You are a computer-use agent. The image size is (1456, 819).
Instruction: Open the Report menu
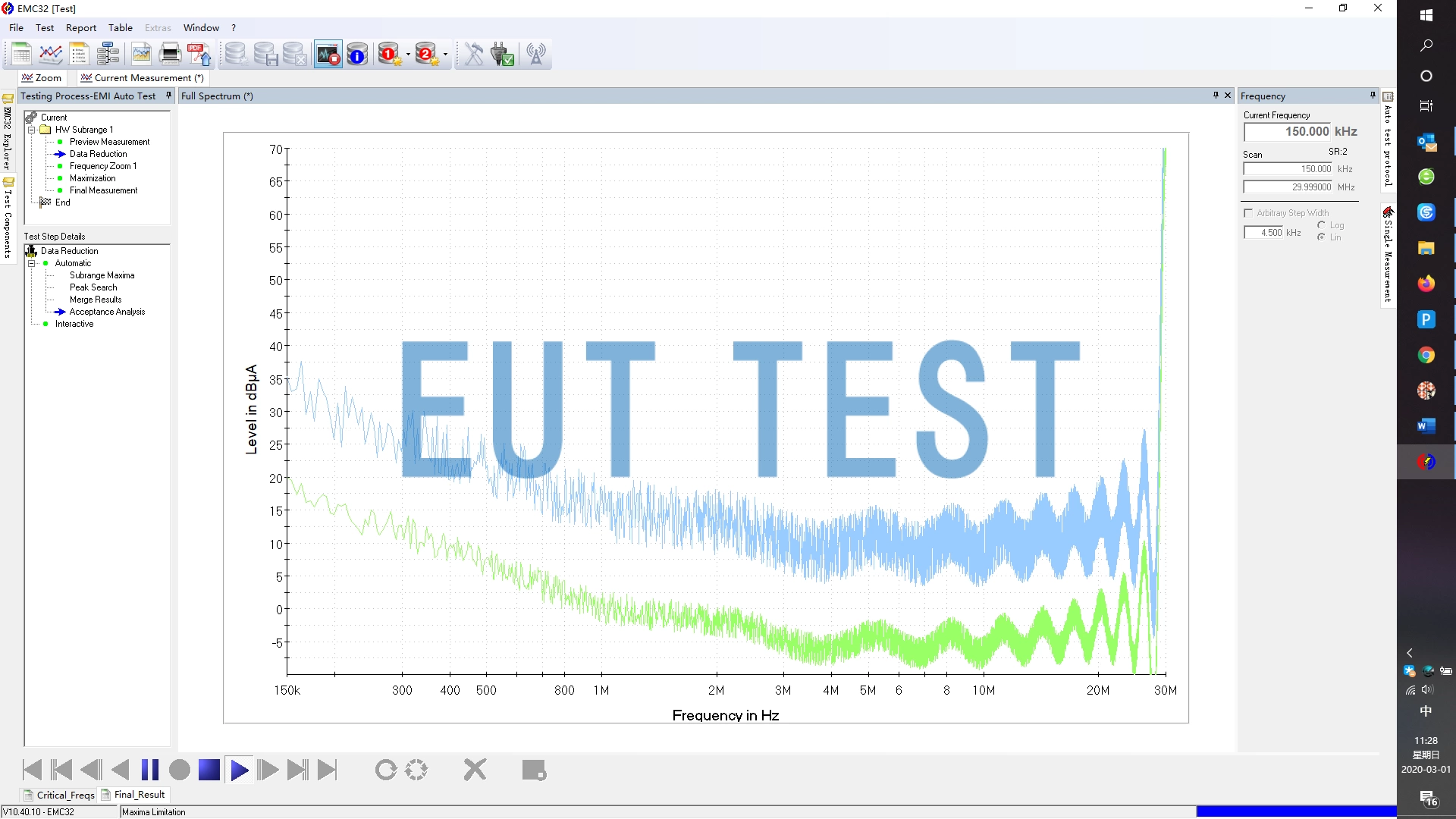(x=81, y=28)
